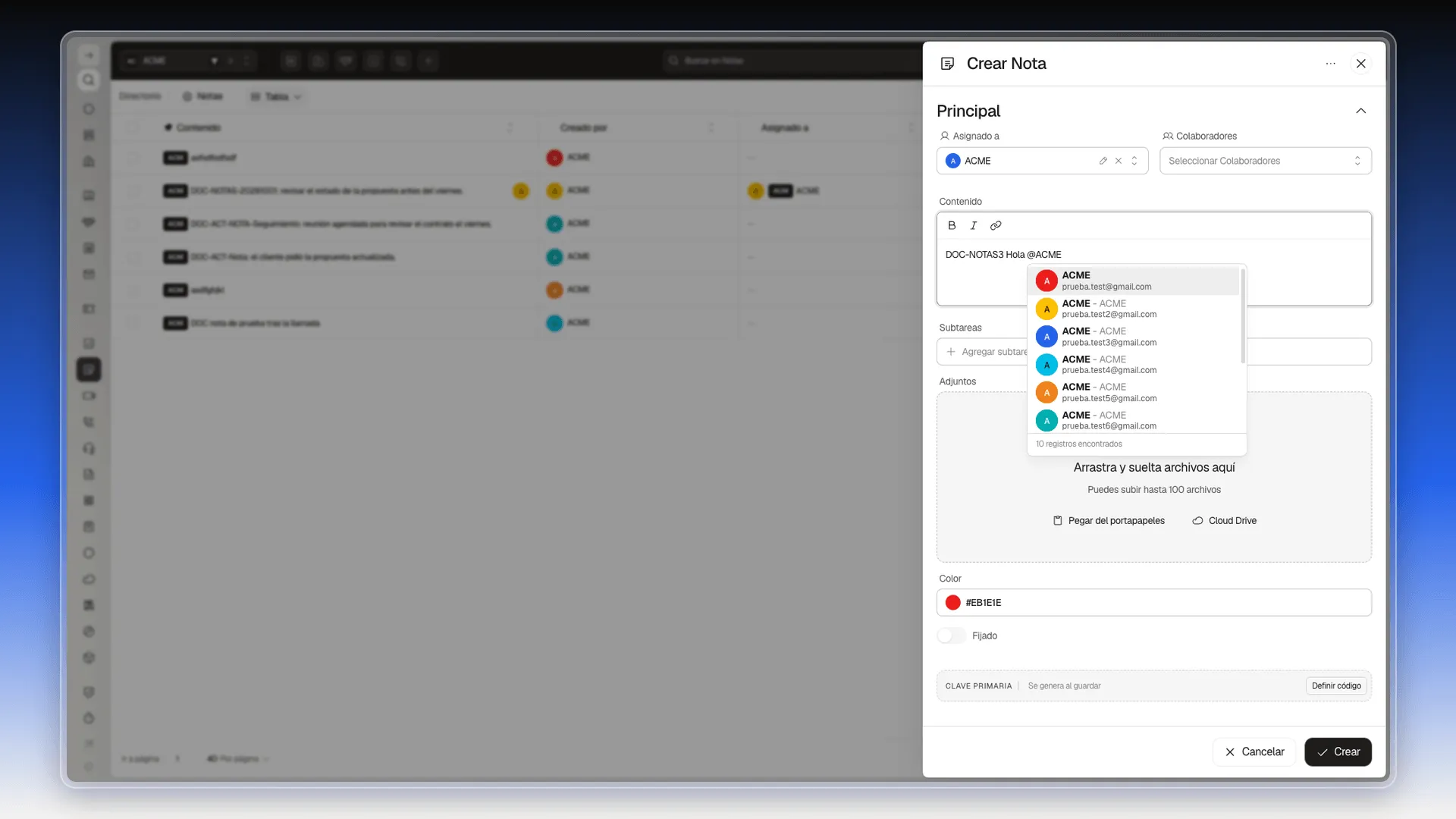Click the cloud icon for Cloud Drive

[1197, 521]
